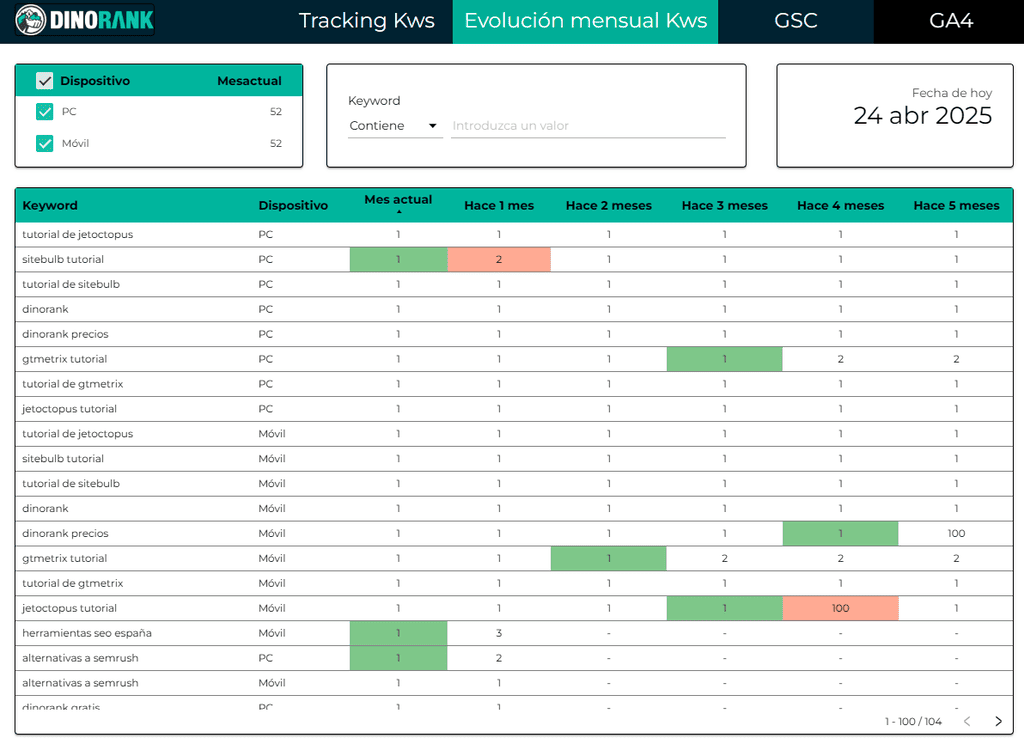Sort by Hace 2 meses header

point(609,205)
